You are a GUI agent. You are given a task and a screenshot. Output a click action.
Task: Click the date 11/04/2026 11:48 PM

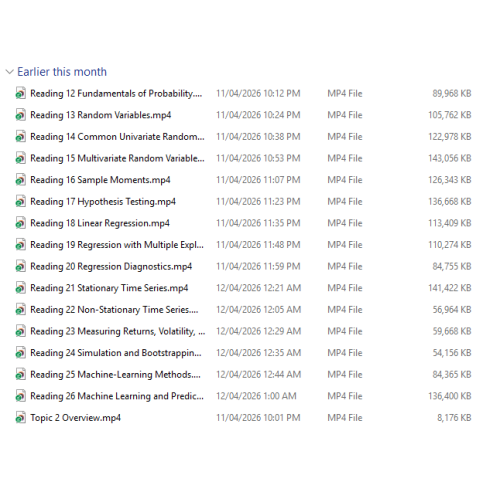258,245
